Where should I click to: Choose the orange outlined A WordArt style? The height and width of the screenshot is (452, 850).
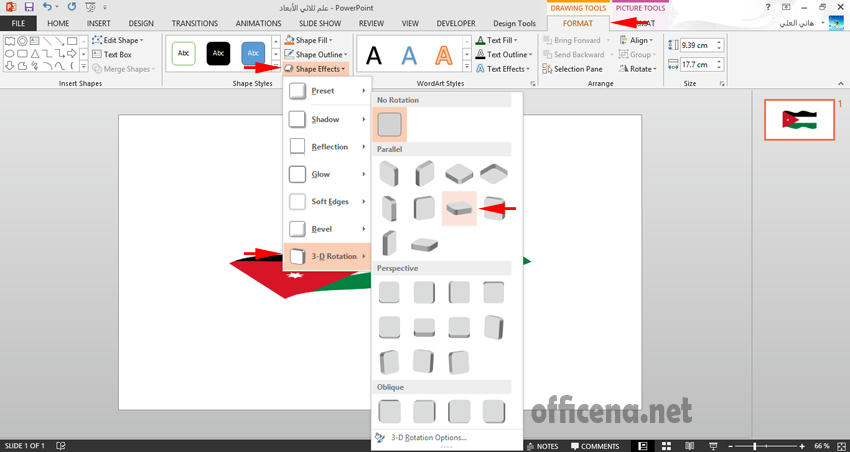443,55
